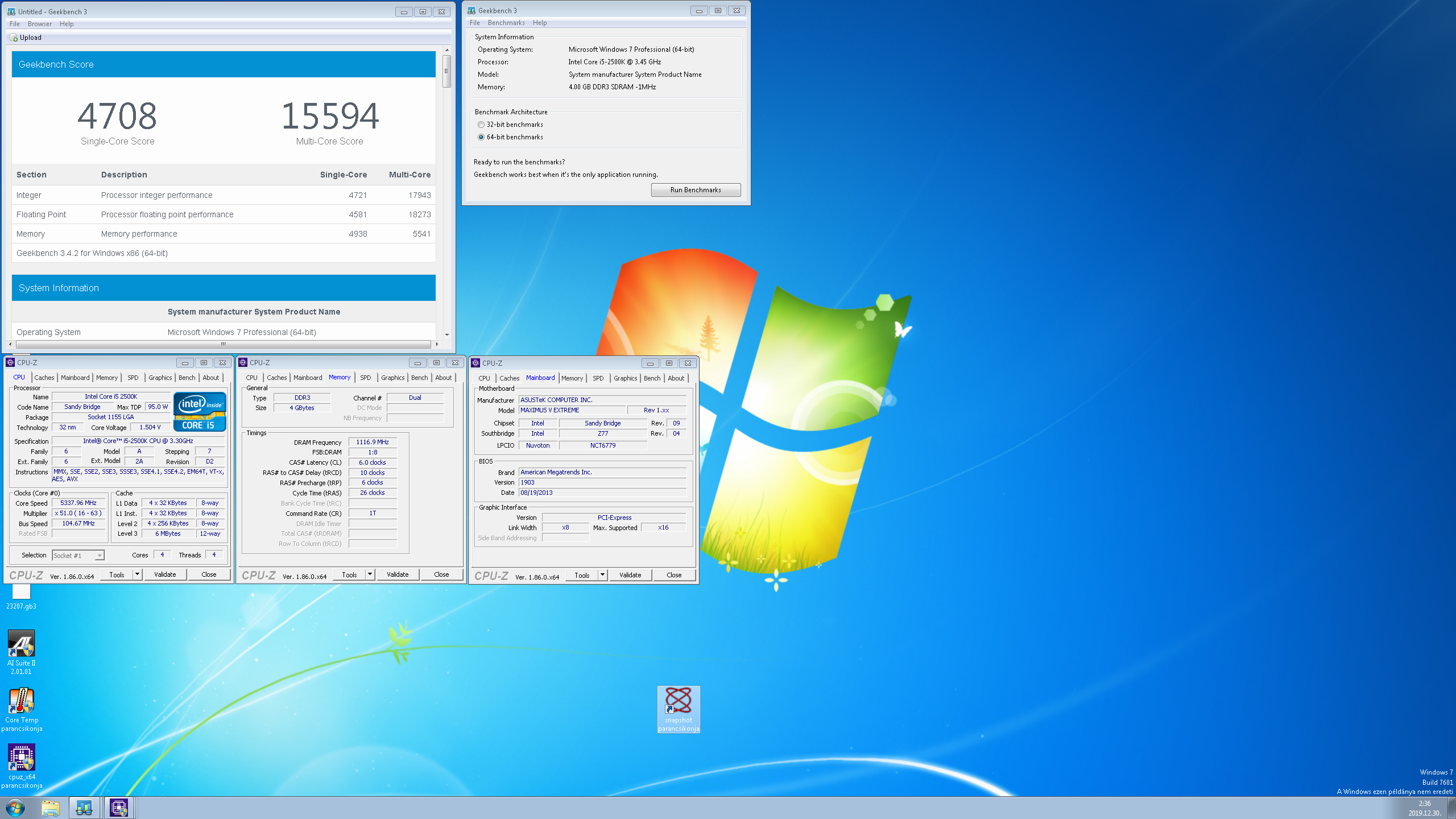Click Close button in Mainboard CPU-Z window
Image resolution: width=1456 pixels, height=819 pixels.
click(x=674, y=575)
